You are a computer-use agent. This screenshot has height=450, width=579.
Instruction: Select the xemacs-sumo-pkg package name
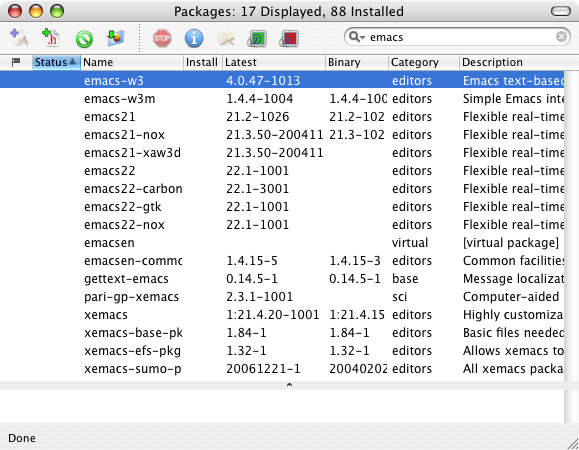[133, 369]
